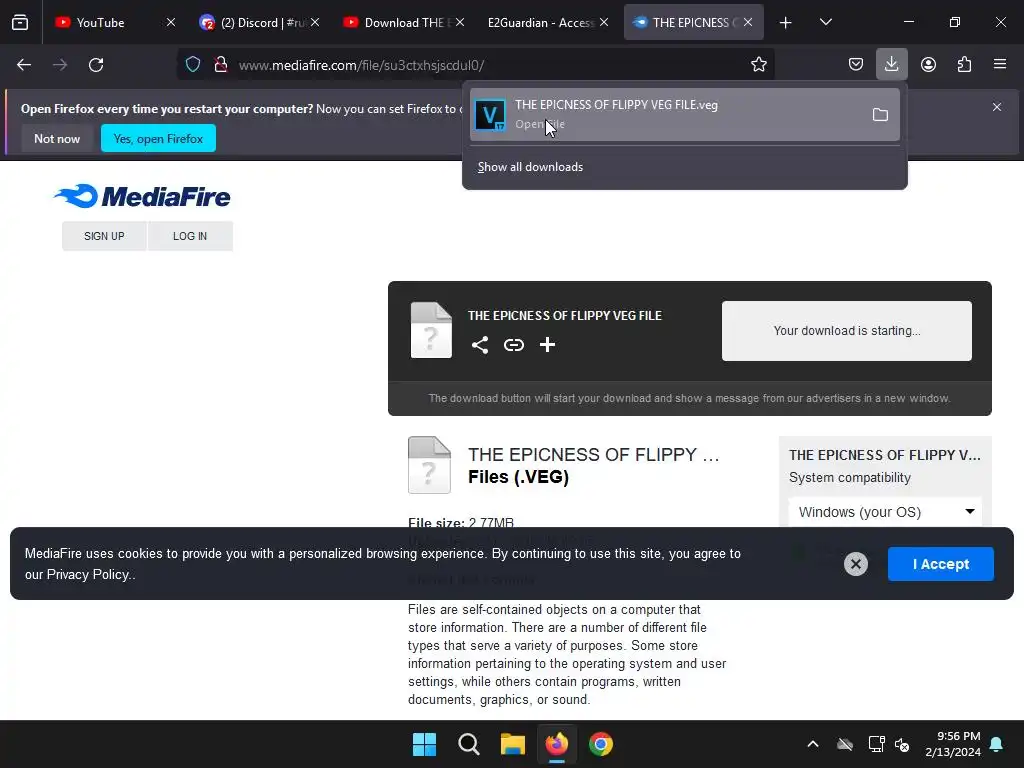Open tracking protection shield icon
The height and width of the screenshot is (768, 1024).
pos(193,65)
